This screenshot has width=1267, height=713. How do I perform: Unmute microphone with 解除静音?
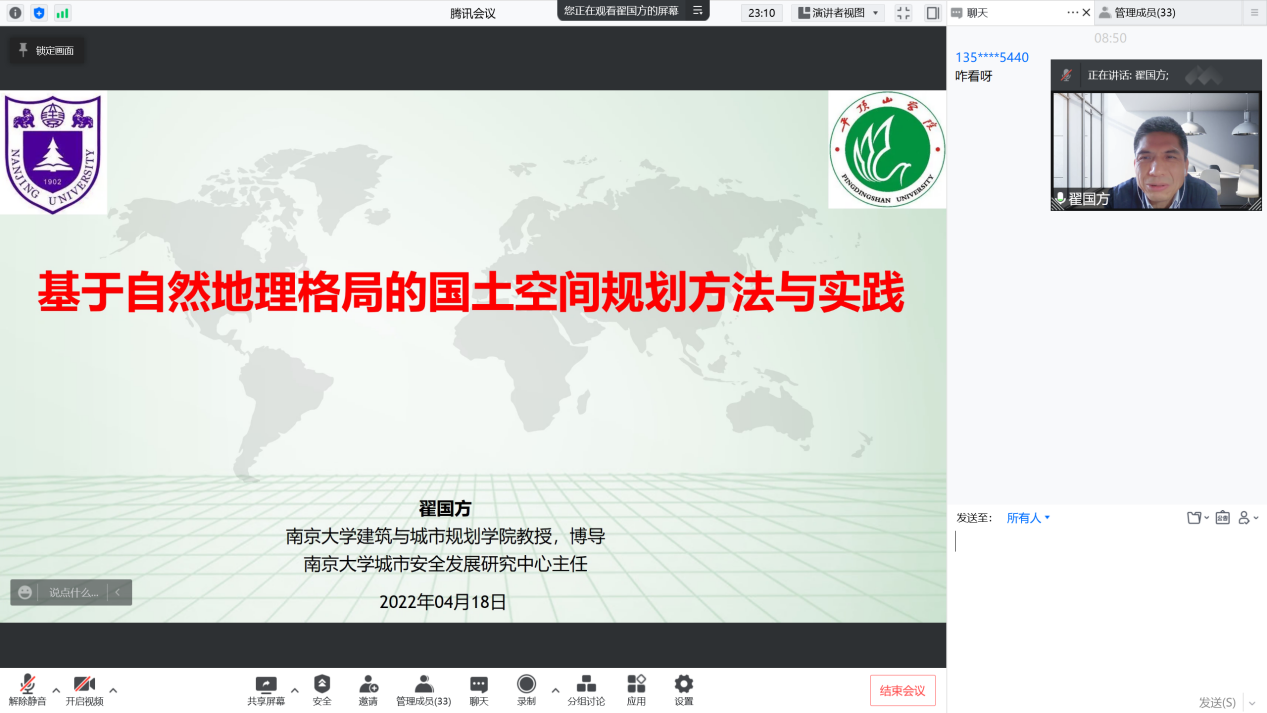(28, 689)
